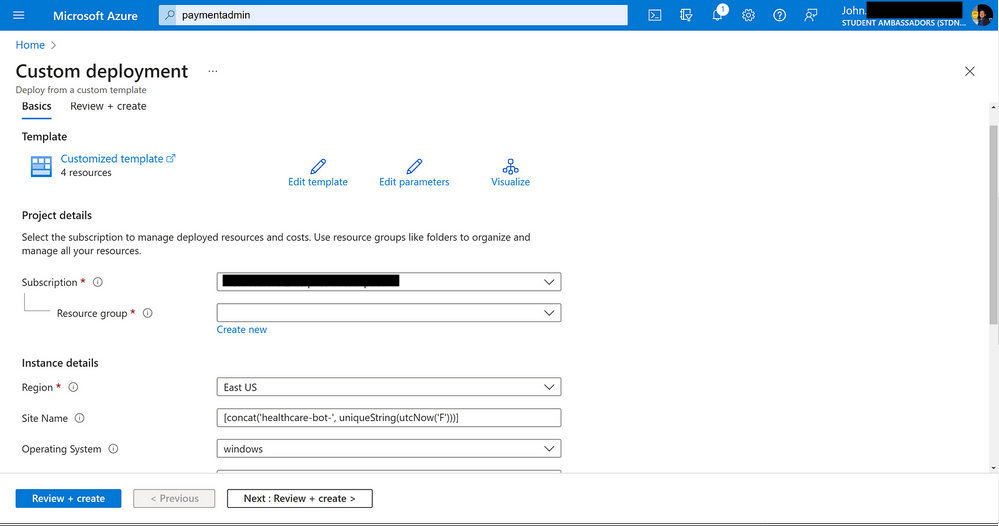Click the Edit parameters pencil icon
The height and width of the screenshot is (526, 999).
414,167
